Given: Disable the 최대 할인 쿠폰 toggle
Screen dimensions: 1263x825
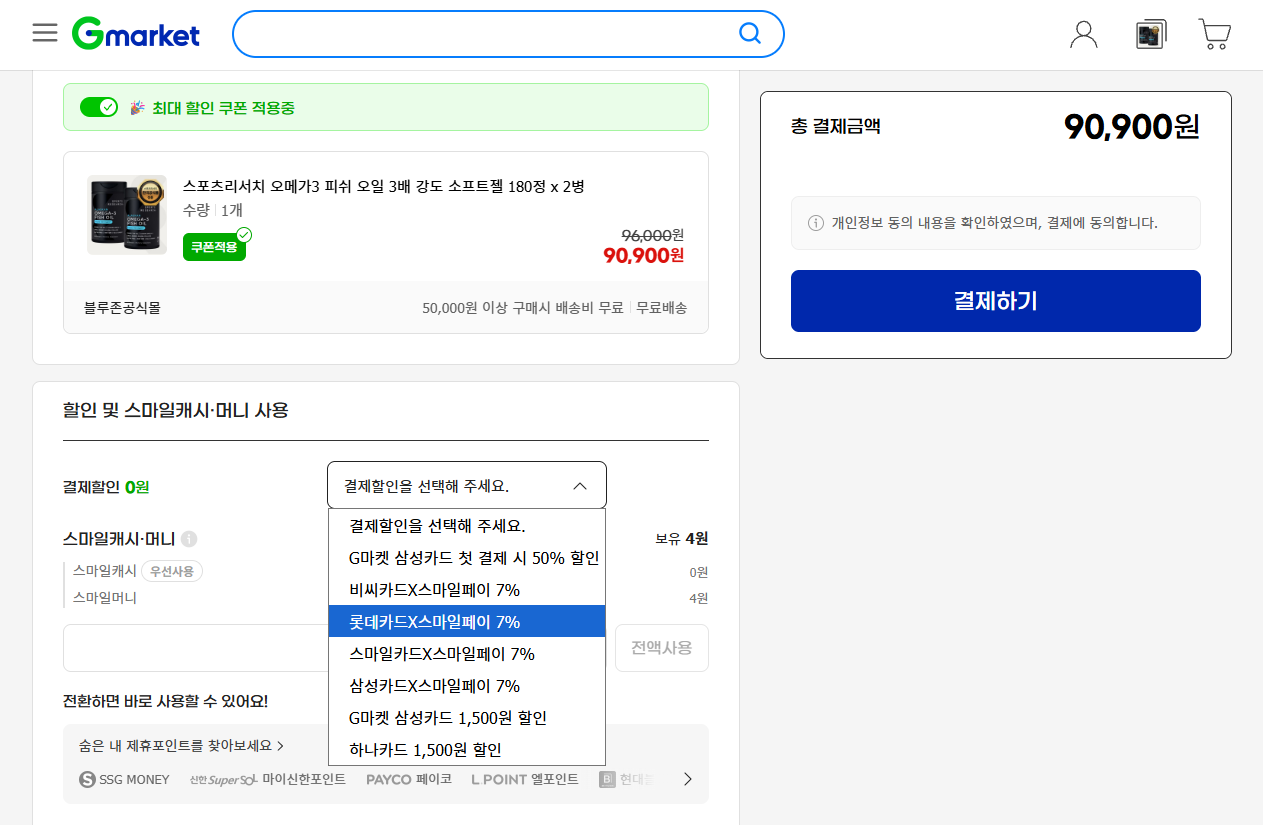Looking at the screenshot, I should (x=98, y=106).
